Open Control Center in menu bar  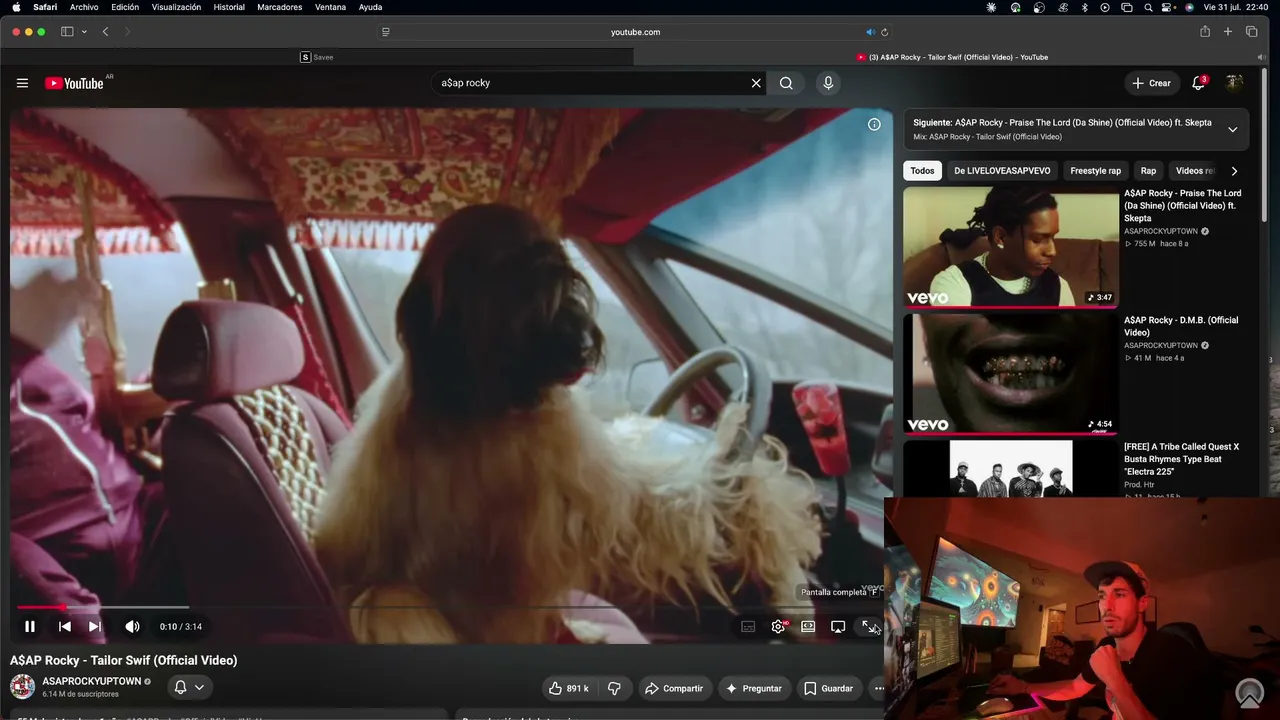point(1168,7)
